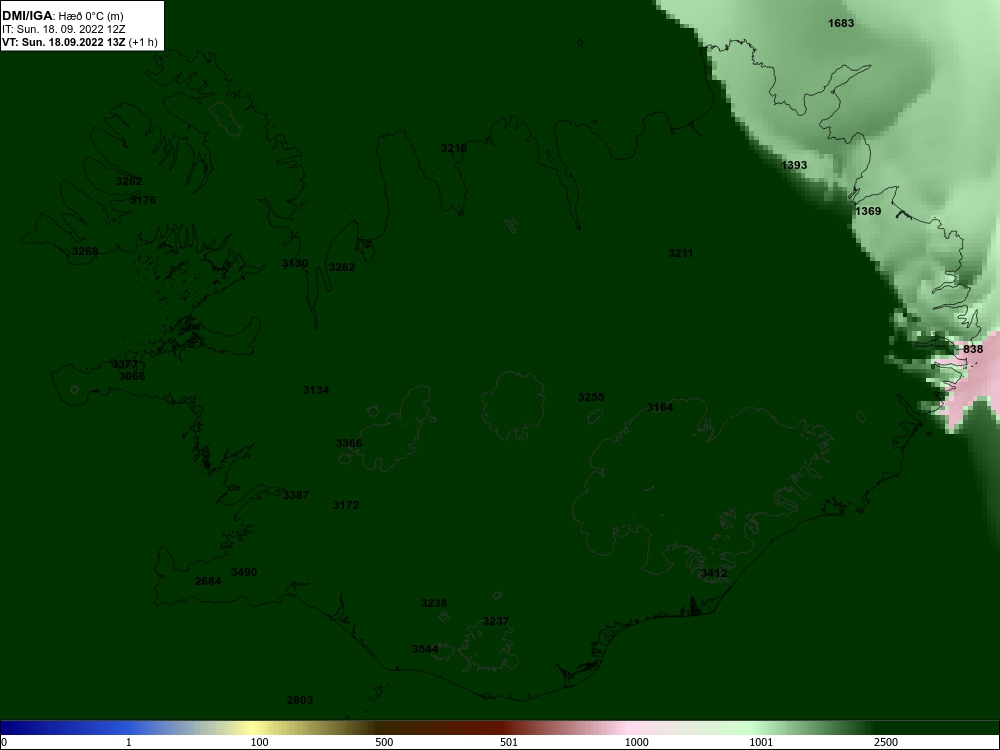Click the 3130 height value
This screenshot has height=750, width=1000.
tap(295, 263)
